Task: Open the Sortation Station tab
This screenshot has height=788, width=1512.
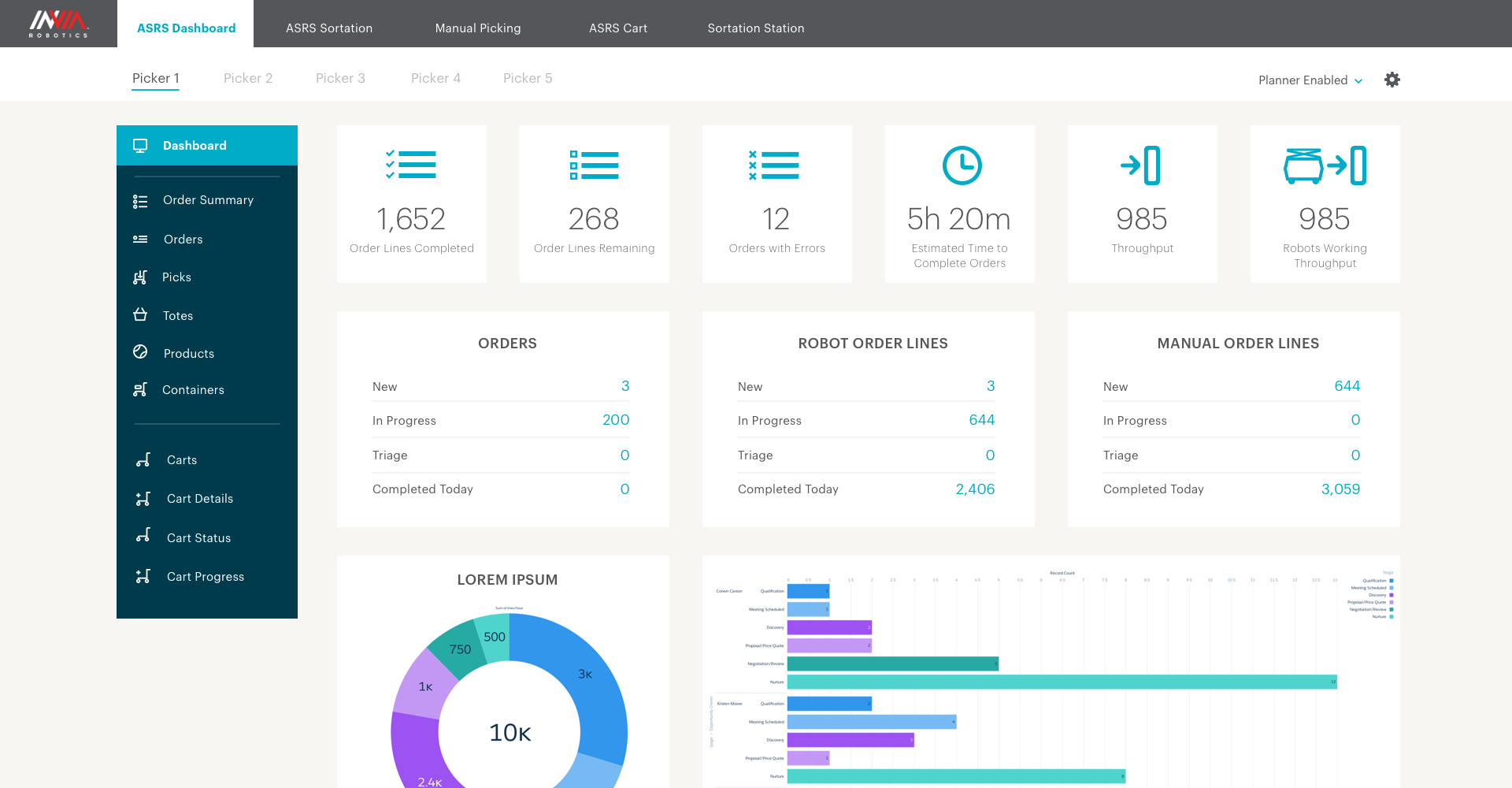Action: (x=756, y=28)
